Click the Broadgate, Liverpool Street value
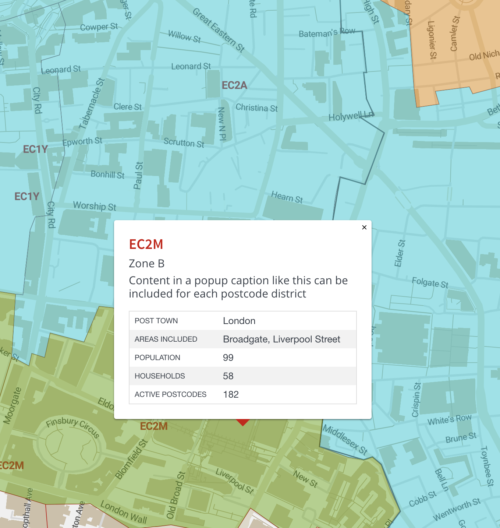 pyautogui.click(x=281, y=339)
